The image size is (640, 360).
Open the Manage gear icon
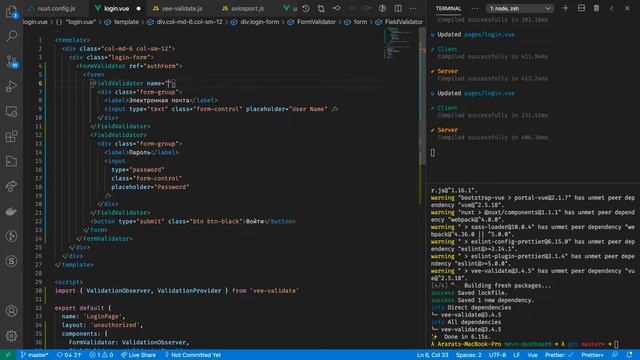point(11,336)
